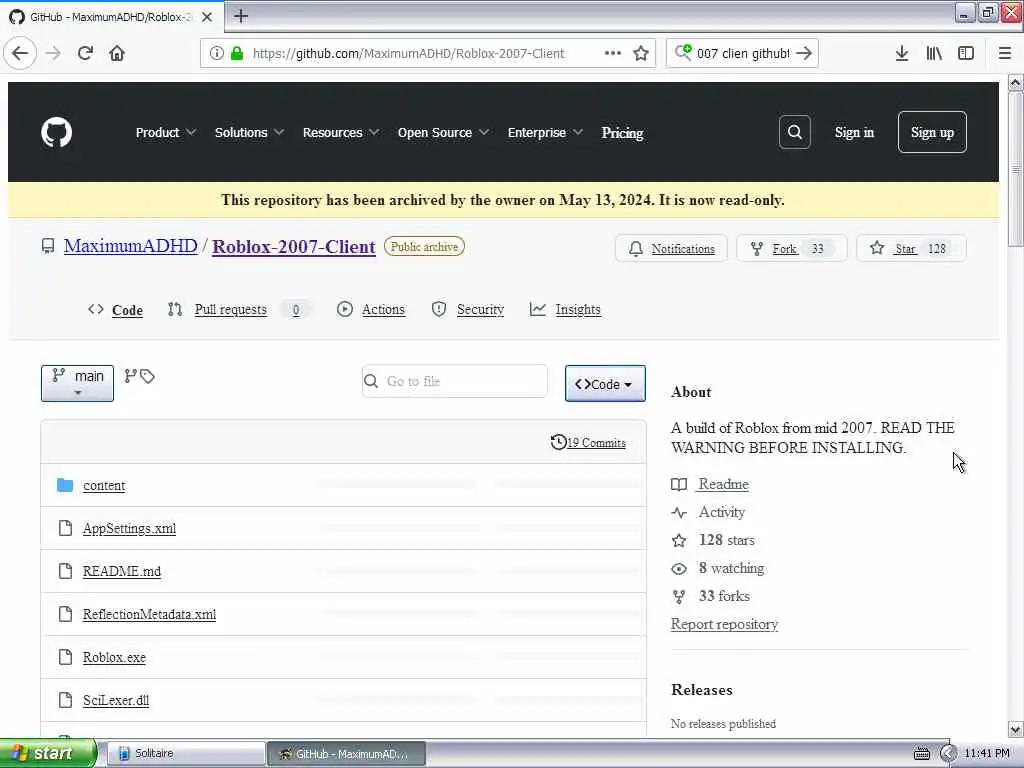Click the search engine magnifier icon
The height and width of the screenshot is (768, 1024).
coord(683,52)
